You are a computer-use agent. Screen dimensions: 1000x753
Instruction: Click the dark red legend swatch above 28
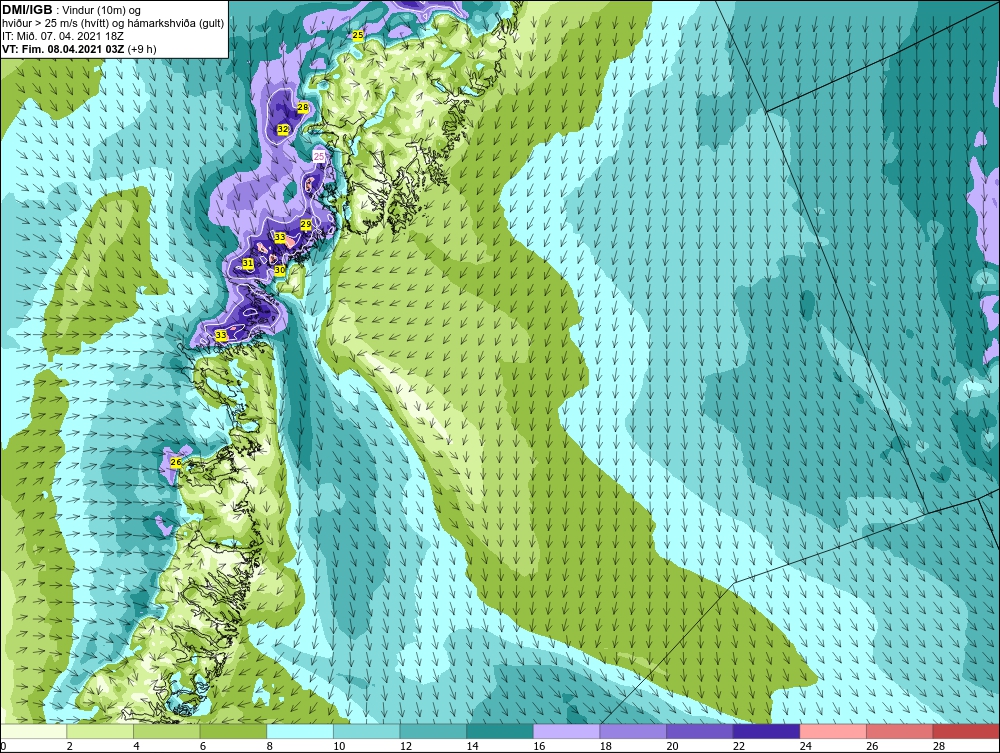coord(966,731)
